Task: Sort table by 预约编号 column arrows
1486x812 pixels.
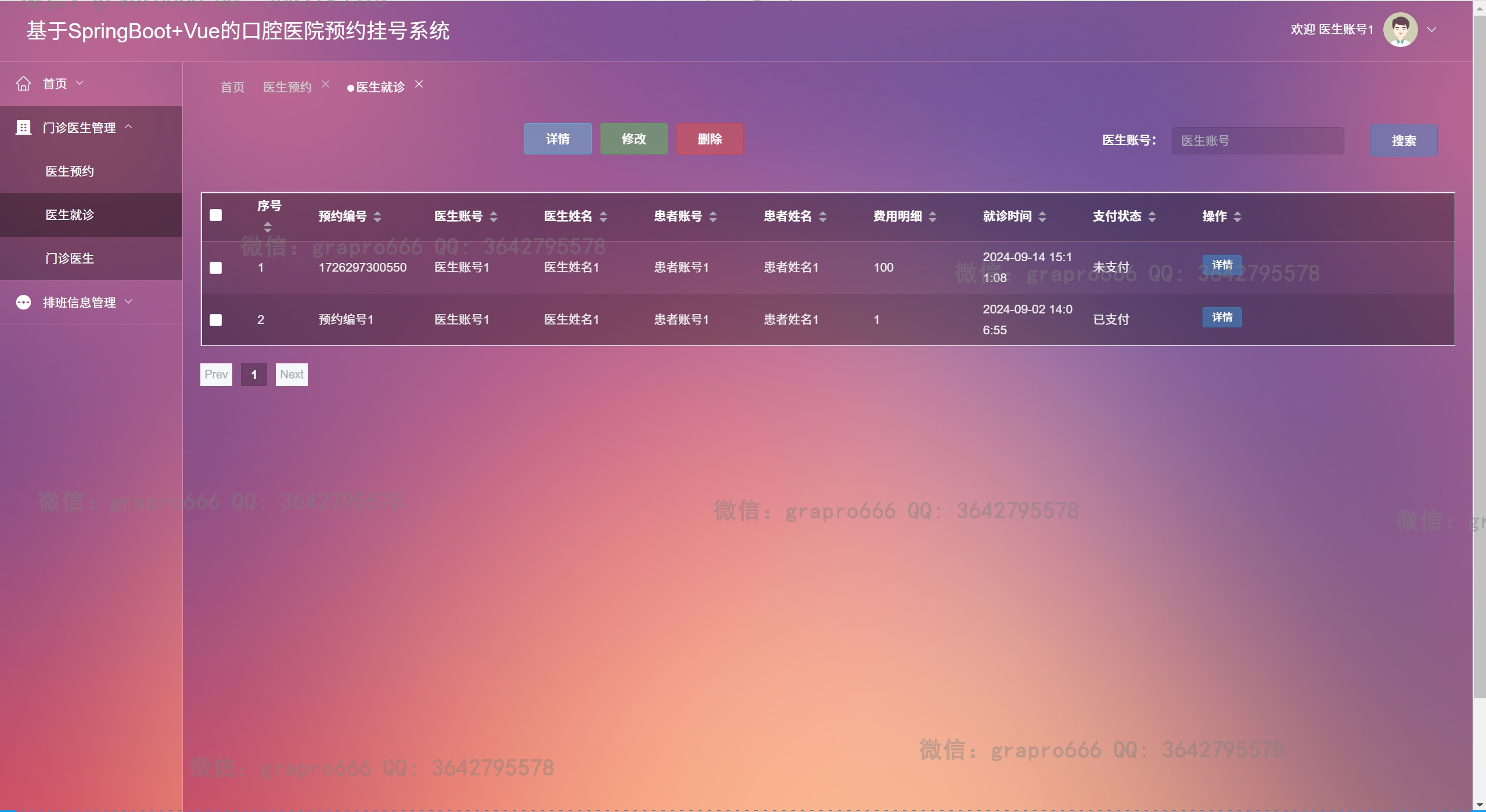Action: (x=377, y=216)
